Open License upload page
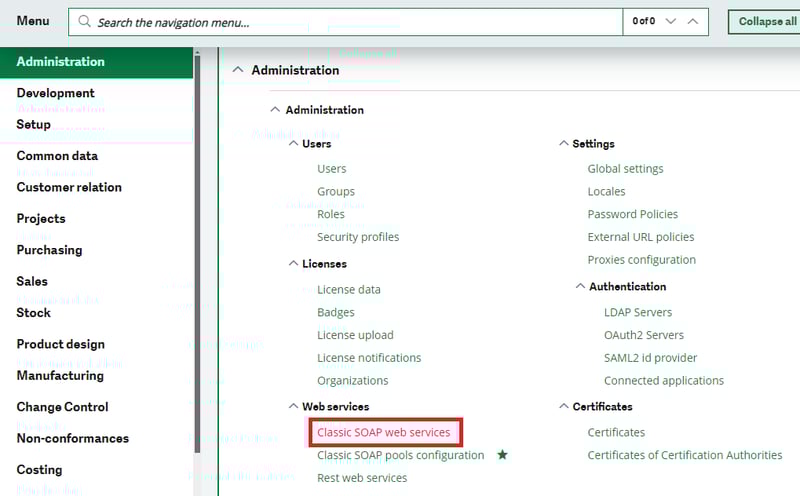Viewport: 800px width, 496px height. [x=355, y=335]
